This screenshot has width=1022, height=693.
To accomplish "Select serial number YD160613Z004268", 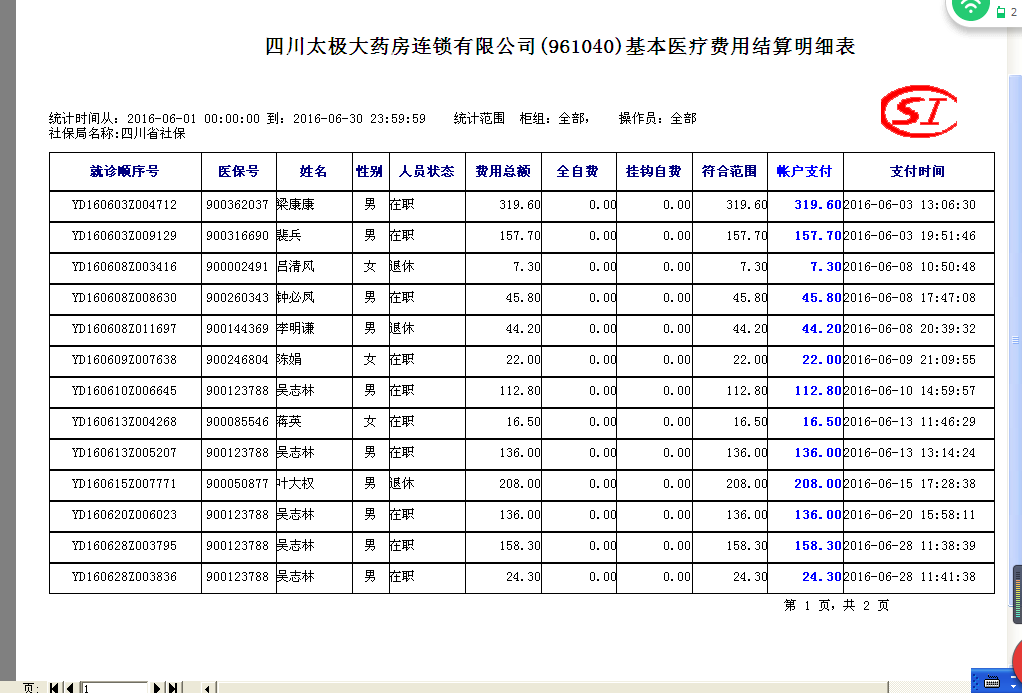I will pos(124,422).
